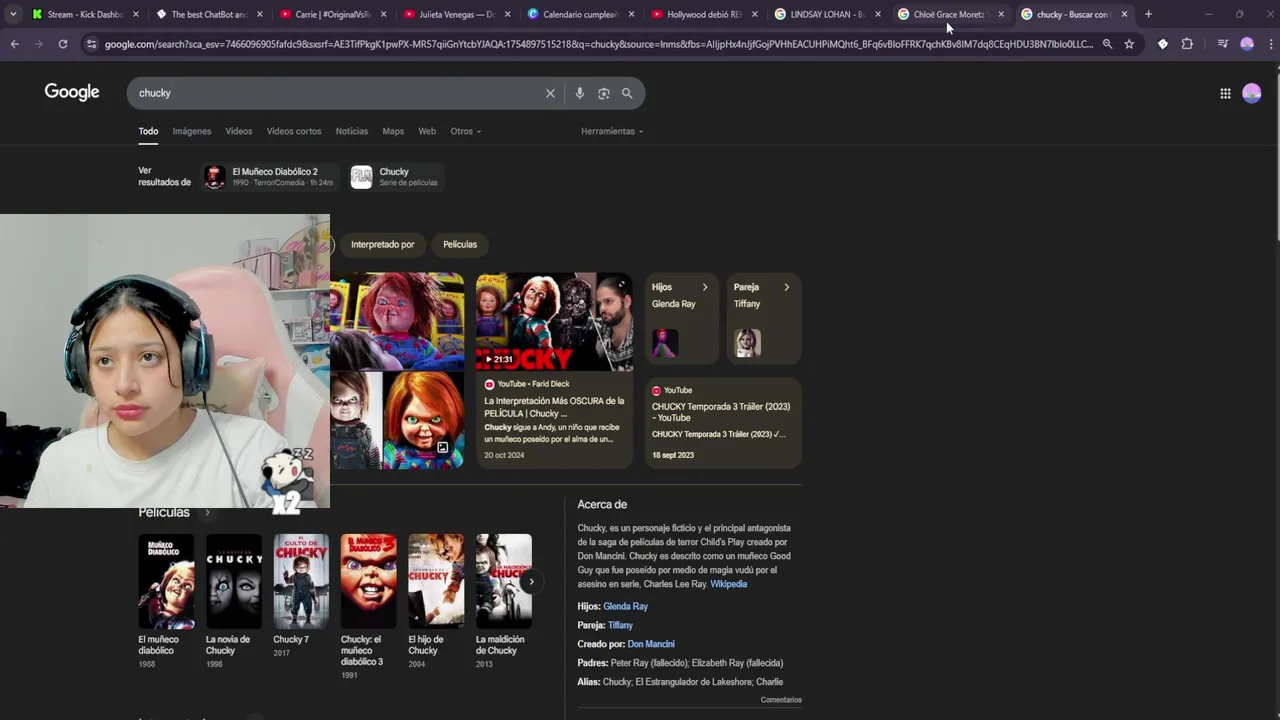The width and height of the screenshot is (1280, 720).
Task: Click the Interpretado por chip
Action: coord(382,244)
